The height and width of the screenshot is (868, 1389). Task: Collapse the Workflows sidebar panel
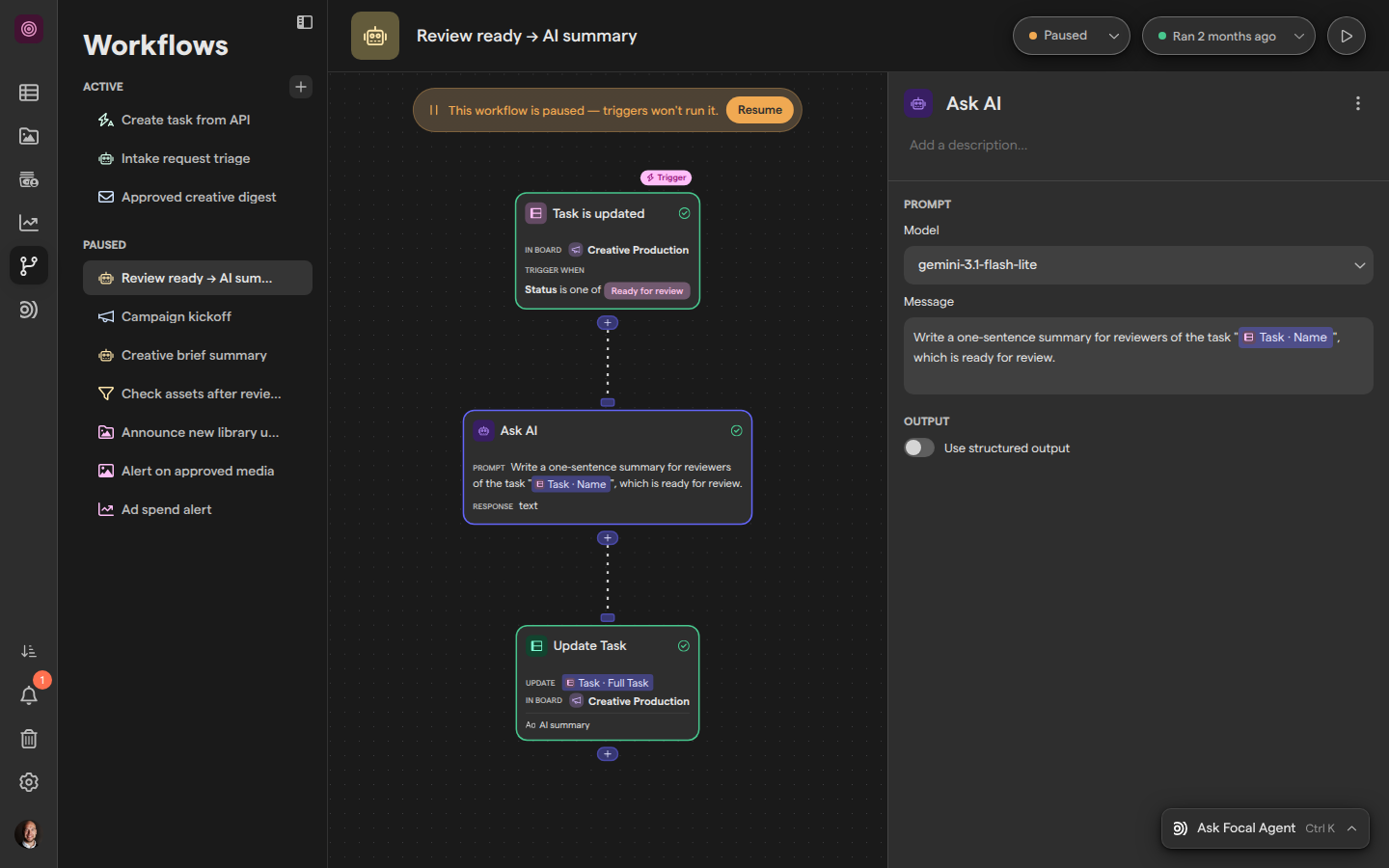click(x=305, y=22)
